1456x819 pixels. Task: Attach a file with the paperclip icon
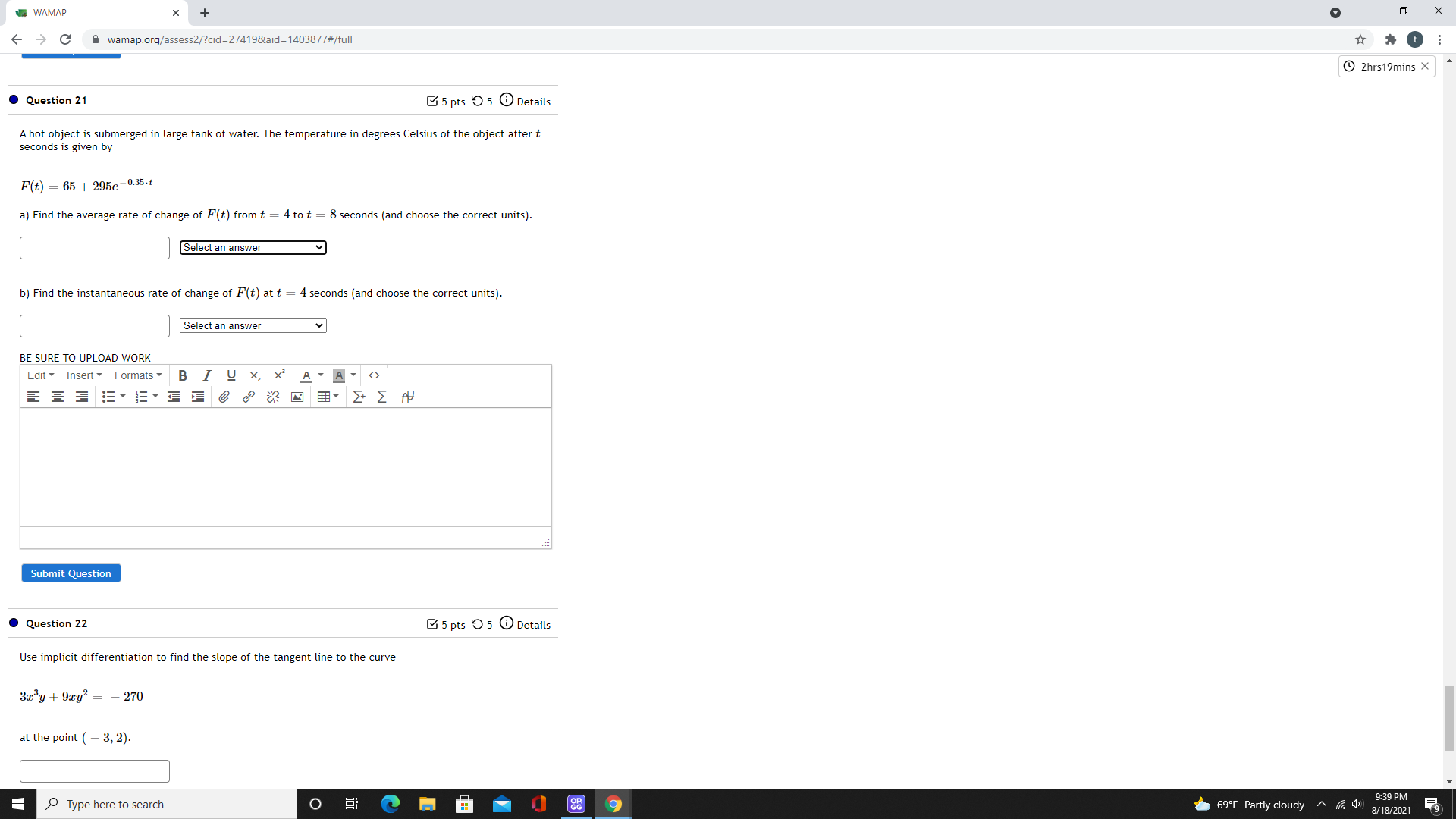pyautogui.click(x=224, y=397)
